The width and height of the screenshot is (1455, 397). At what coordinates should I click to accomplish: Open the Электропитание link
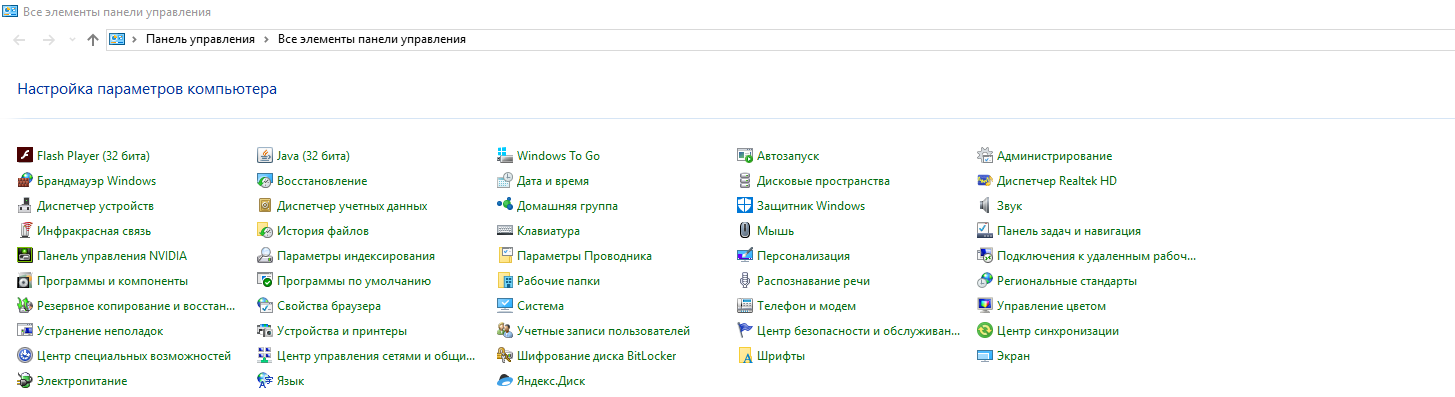[82, 381]
